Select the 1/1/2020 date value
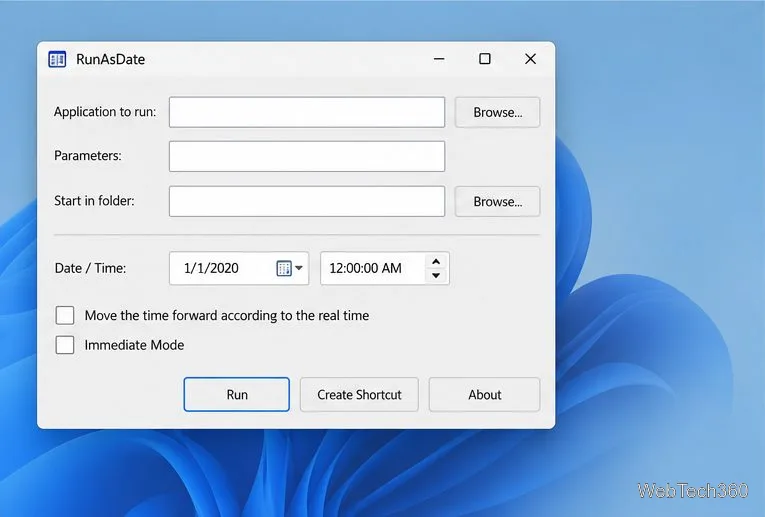 211,268
